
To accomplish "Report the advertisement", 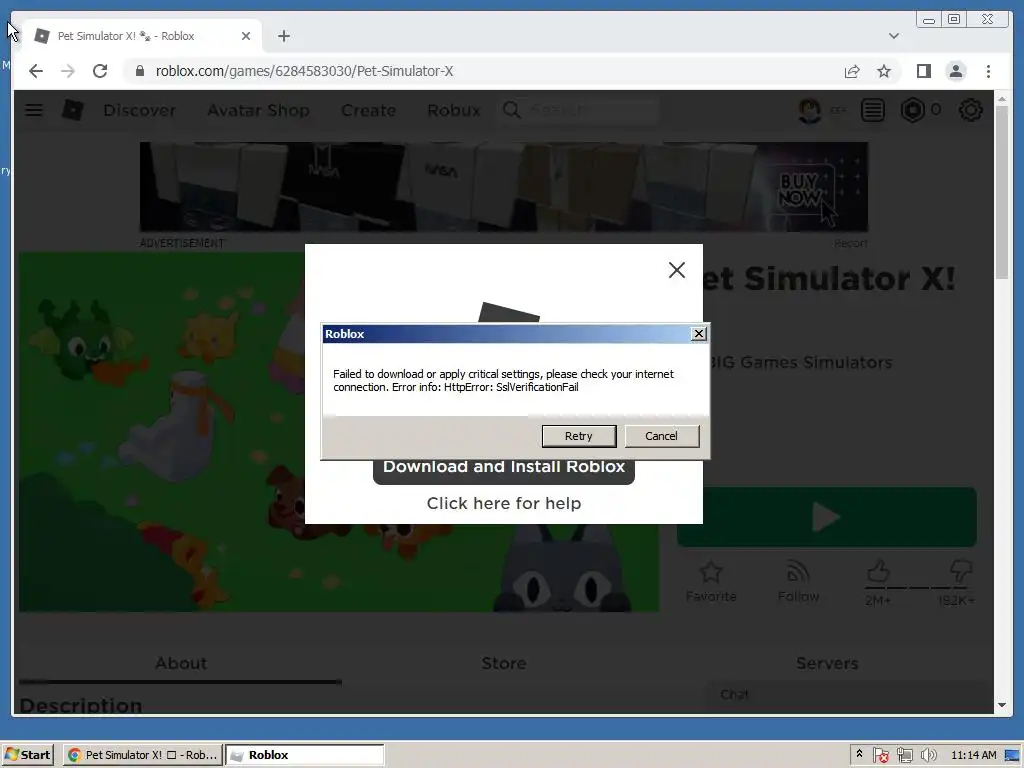I will click(851, 243).
